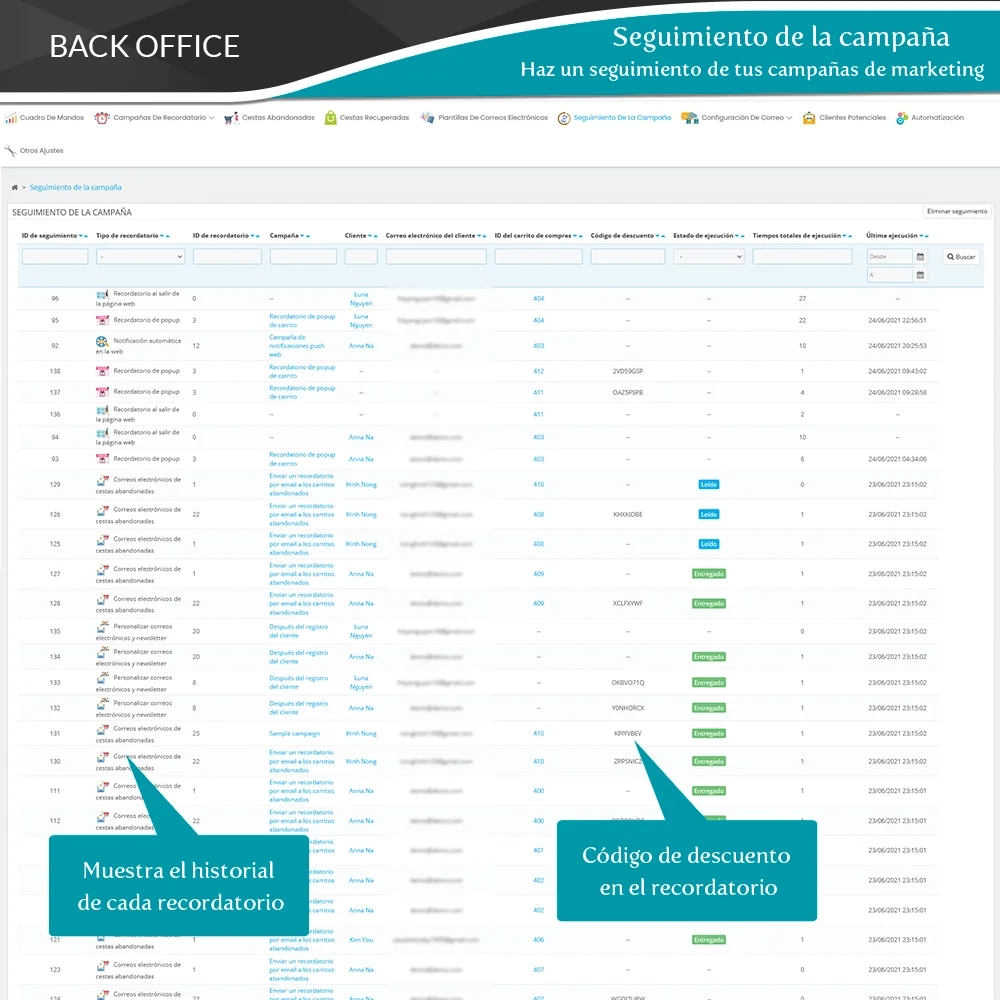Open the Tipo de recordatorio filter dropdown
Image resolution: width=1000 pixels, height=1000 pixels.
tap(141, 256)
